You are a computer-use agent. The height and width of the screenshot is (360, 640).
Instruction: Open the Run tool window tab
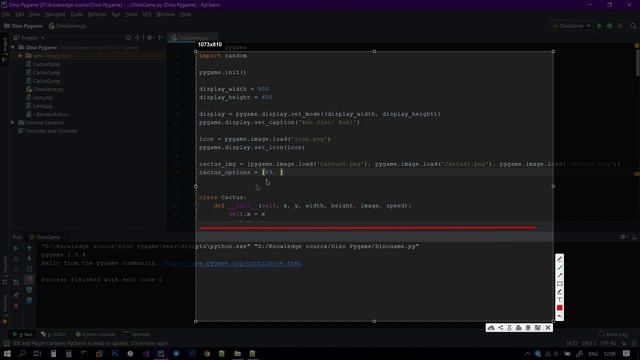[x=23, y=334]
